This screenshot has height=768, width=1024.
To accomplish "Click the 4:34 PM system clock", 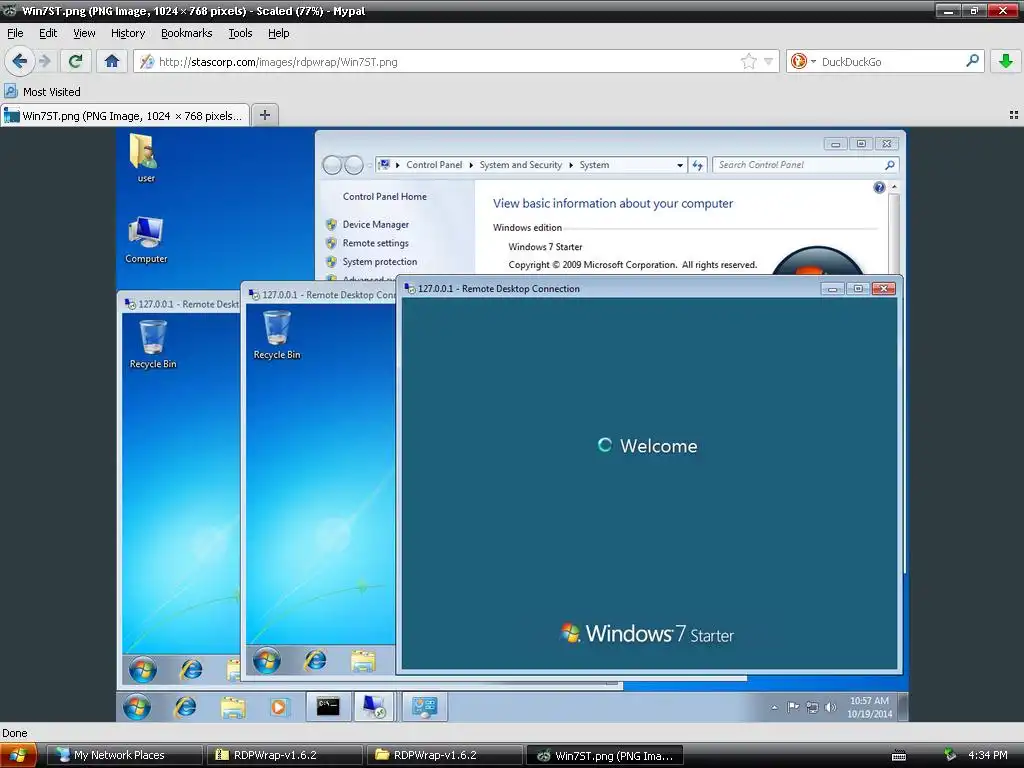I will click(x=987, y=756).
